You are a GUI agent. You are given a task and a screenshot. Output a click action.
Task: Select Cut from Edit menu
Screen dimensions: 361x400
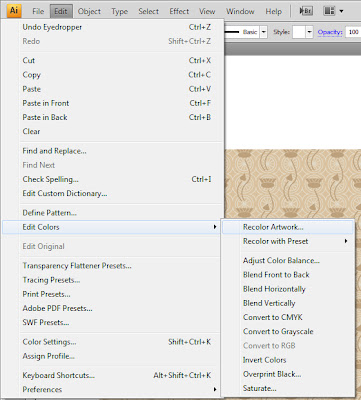point(113,60)
